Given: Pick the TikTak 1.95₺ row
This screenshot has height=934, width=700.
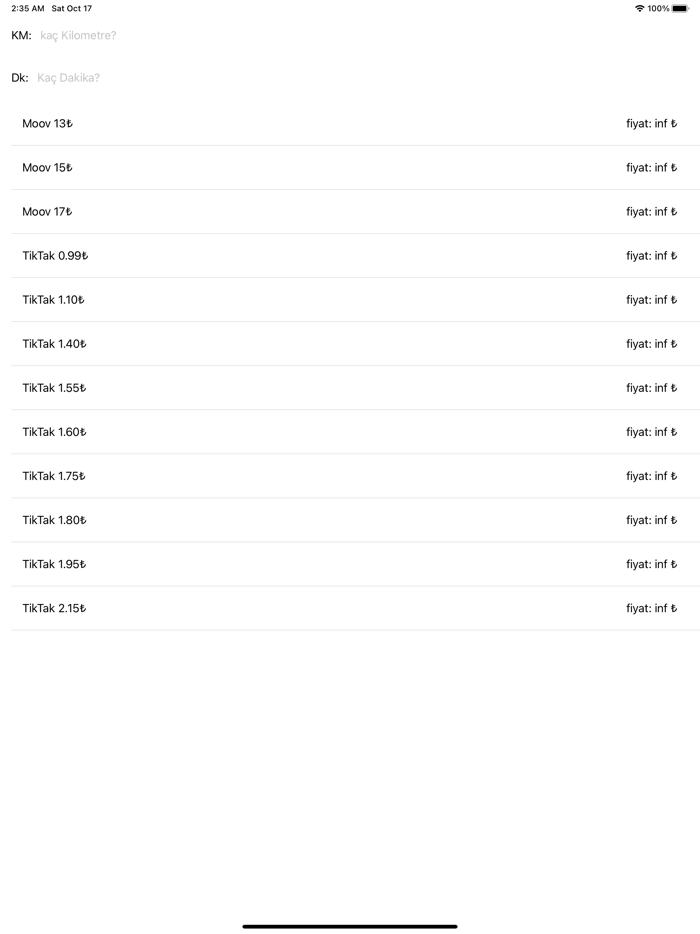Looking at the screenshot, I should click(x=350, y=564).
